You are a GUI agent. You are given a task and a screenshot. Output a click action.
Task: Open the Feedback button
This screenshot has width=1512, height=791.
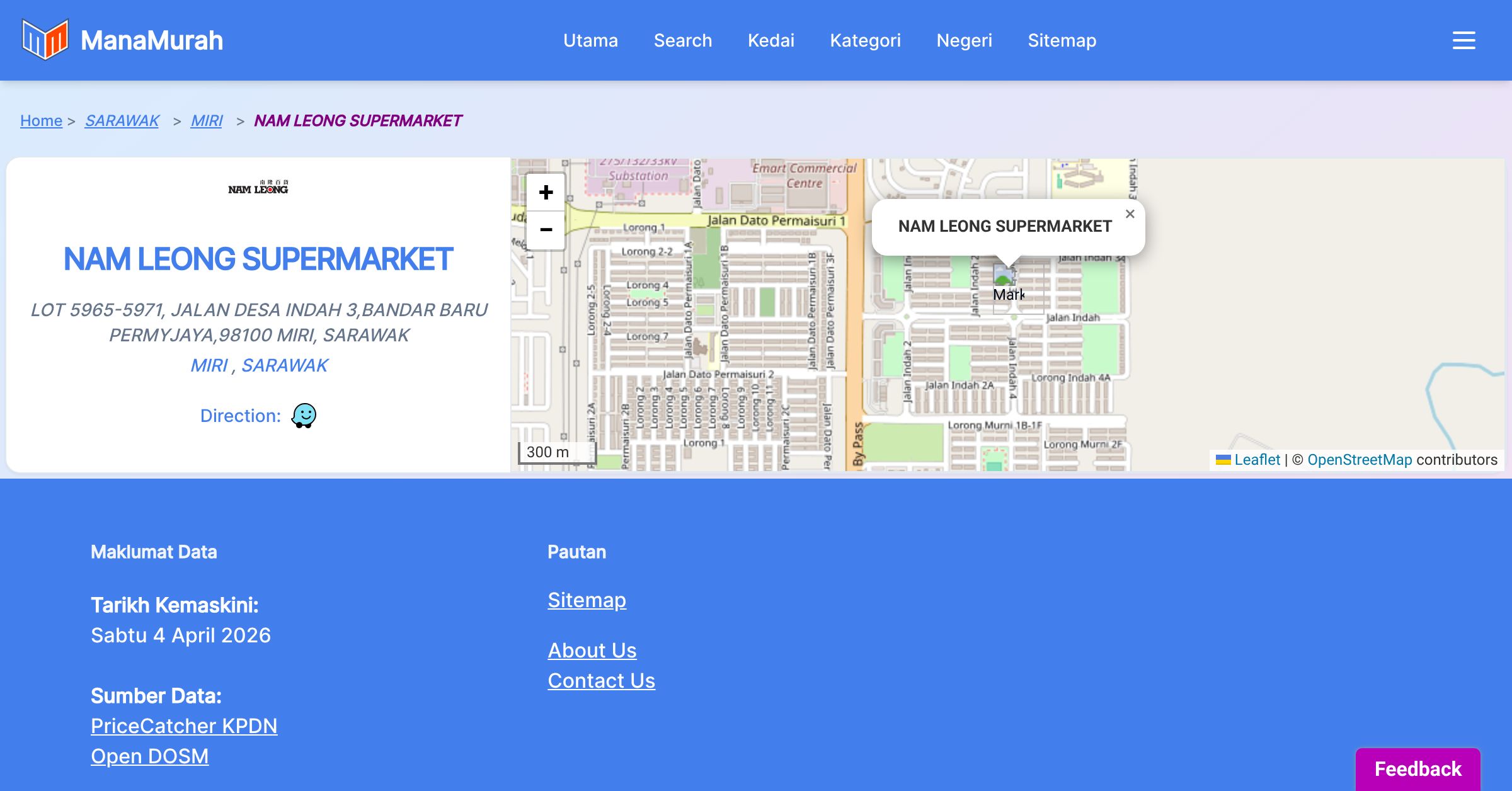pos(1417,769)
